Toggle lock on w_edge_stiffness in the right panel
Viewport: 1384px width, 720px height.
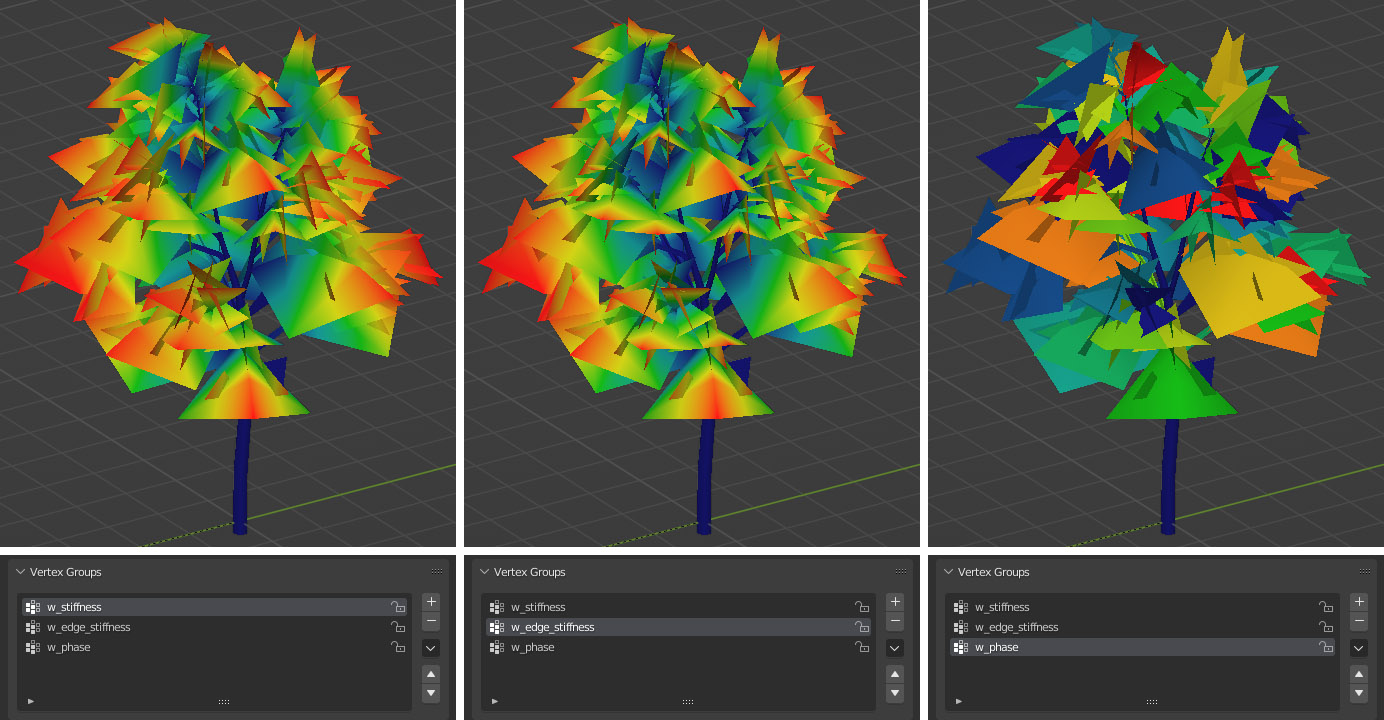point(1326,627)
